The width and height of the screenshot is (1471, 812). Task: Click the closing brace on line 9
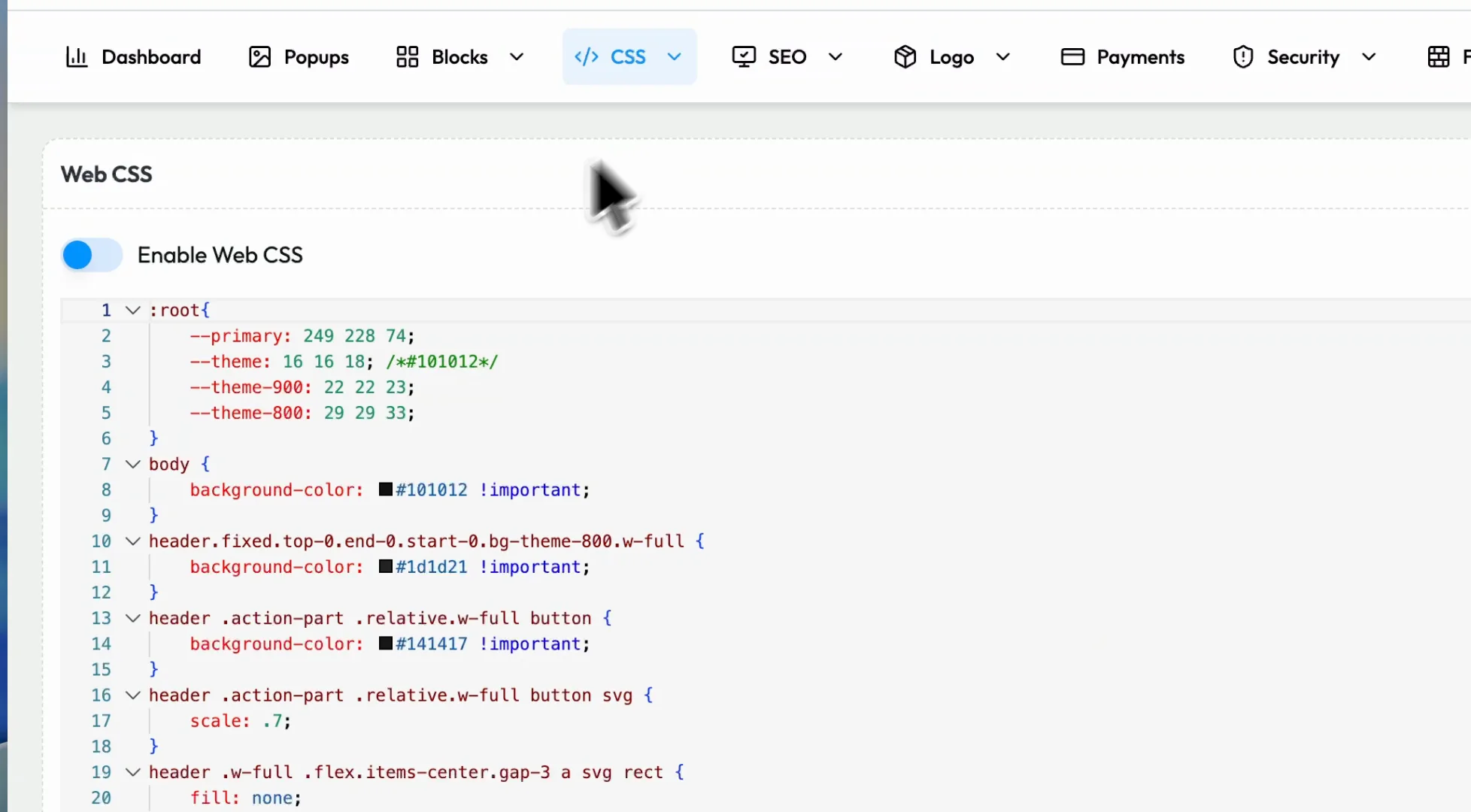pyautogui.click(x=153, y=516)
